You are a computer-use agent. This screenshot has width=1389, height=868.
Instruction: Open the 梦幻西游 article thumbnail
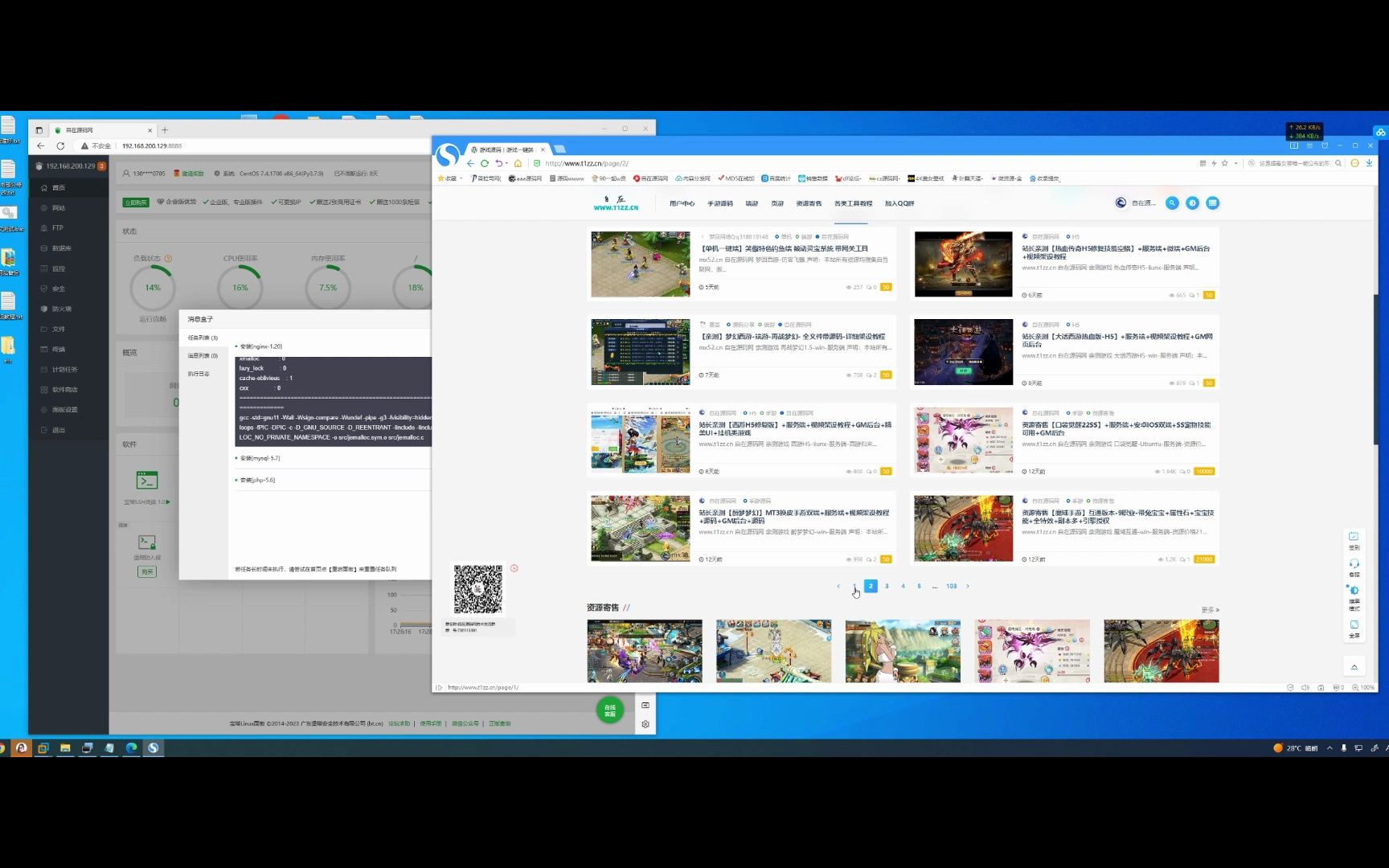pos(640,352)
